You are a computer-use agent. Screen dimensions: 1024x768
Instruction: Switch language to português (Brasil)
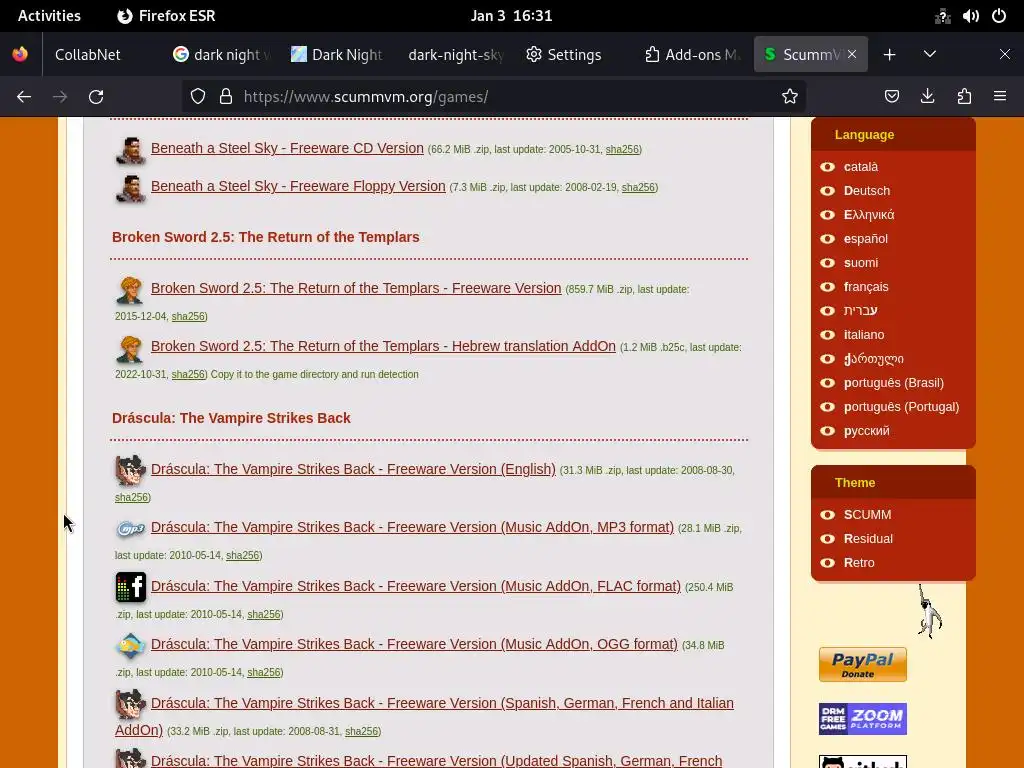point(893,383)
